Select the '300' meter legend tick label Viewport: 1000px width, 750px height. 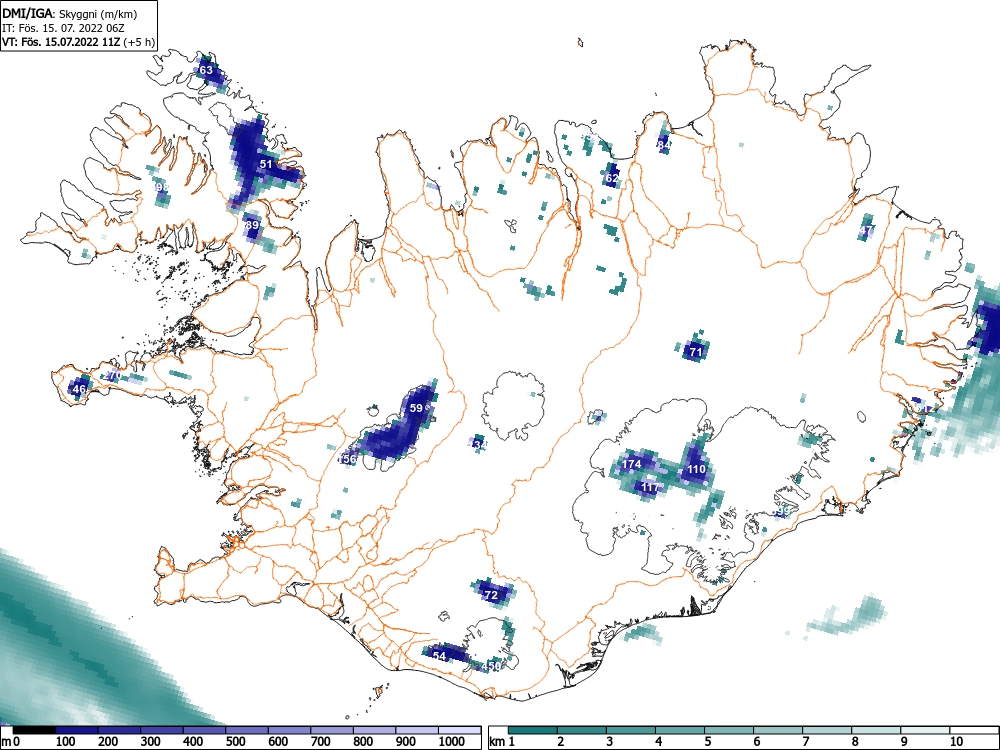coord(151,742)
